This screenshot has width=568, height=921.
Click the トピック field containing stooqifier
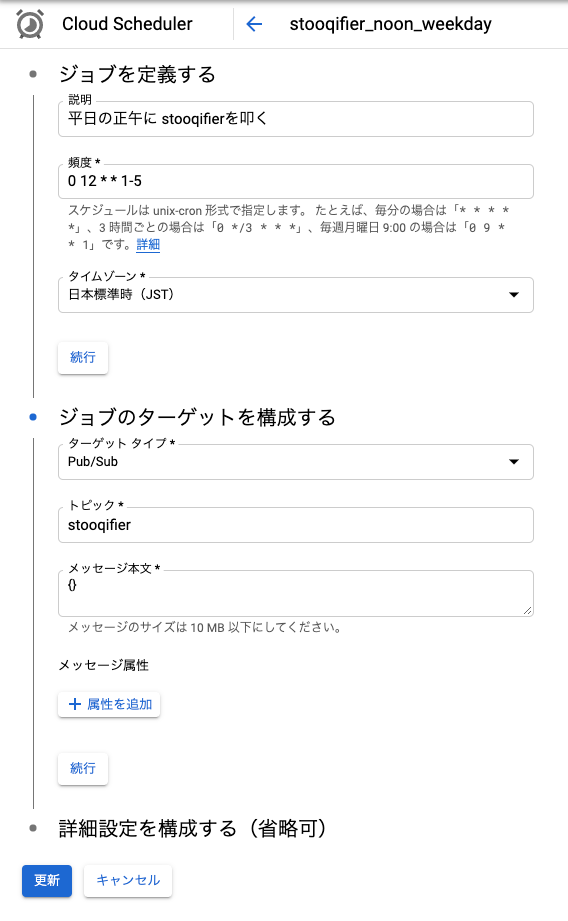click(295, 525)
